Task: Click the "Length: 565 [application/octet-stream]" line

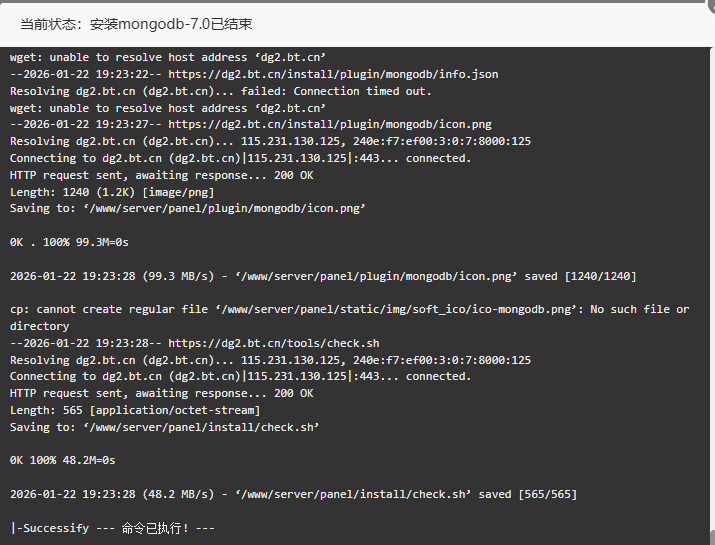Action: (135, 410)
